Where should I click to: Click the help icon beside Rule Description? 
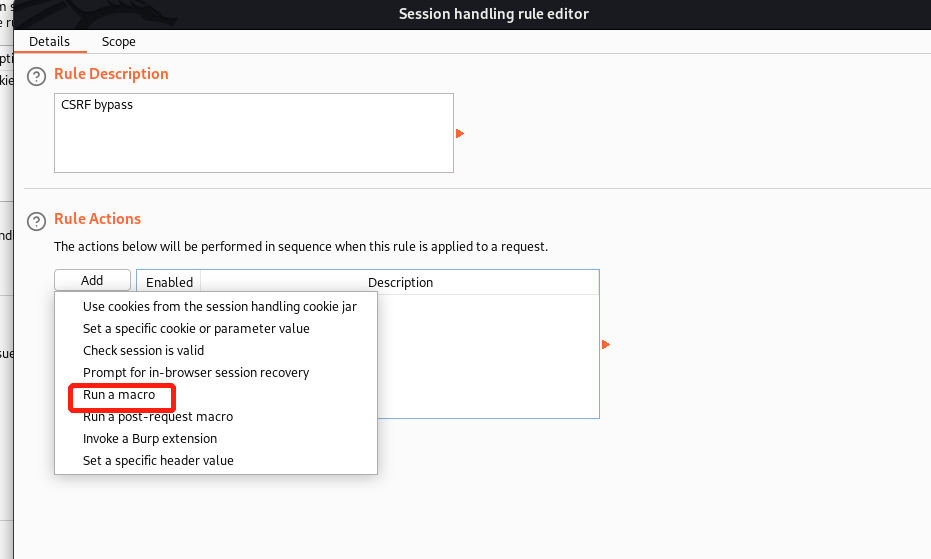37,76
